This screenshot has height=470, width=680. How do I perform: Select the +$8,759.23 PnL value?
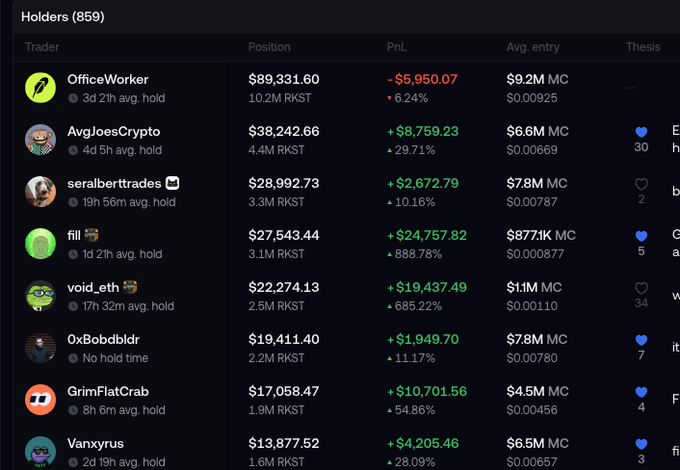[423, 131]
